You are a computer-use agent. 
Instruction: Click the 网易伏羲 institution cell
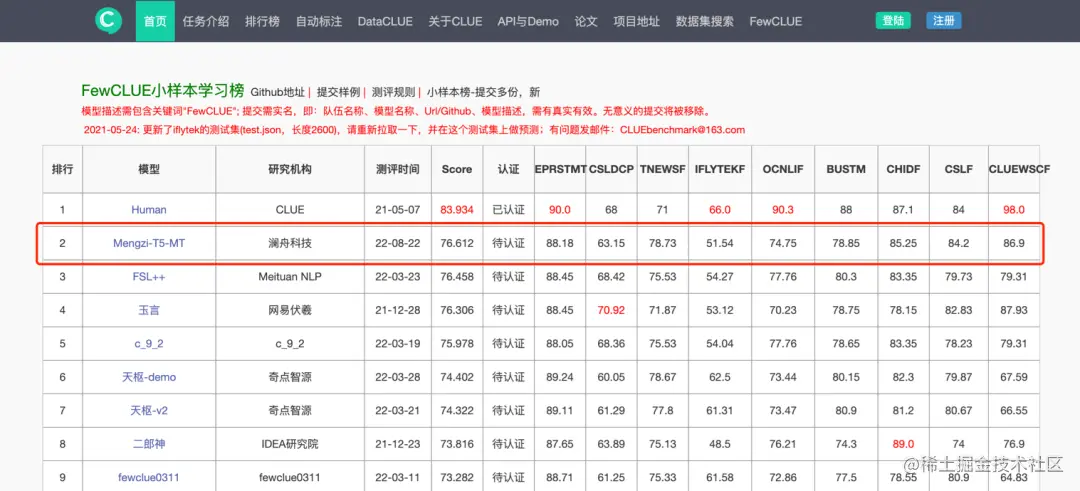point(289,310)
